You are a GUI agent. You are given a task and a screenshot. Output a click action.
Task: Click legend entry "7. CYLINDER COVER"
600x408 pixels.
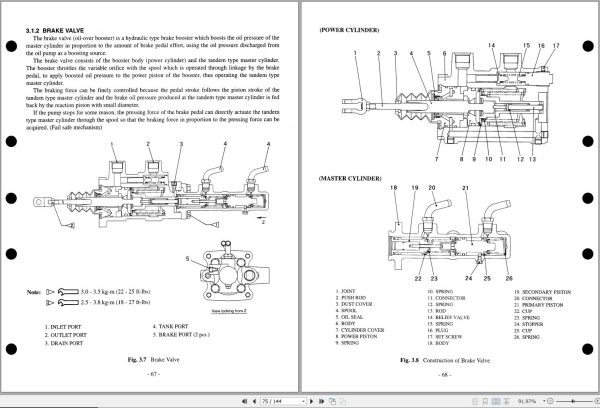point(360,330)
